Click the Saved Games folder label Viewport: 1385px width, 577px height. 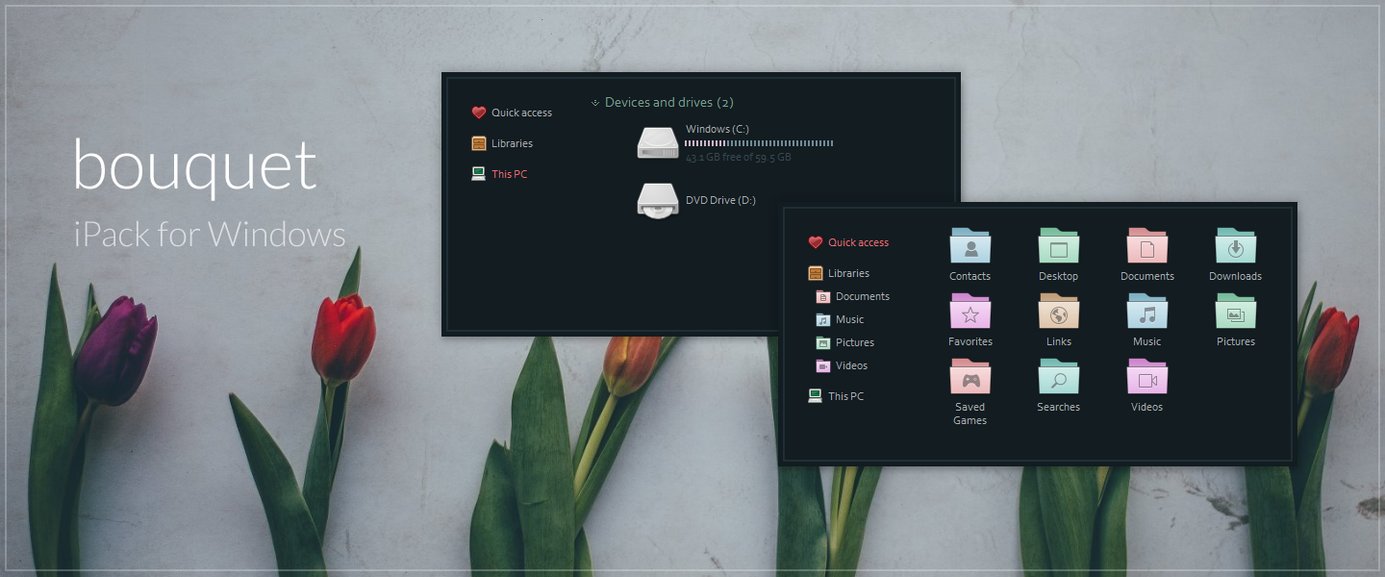pyautogui.click(x=970, y=414)
